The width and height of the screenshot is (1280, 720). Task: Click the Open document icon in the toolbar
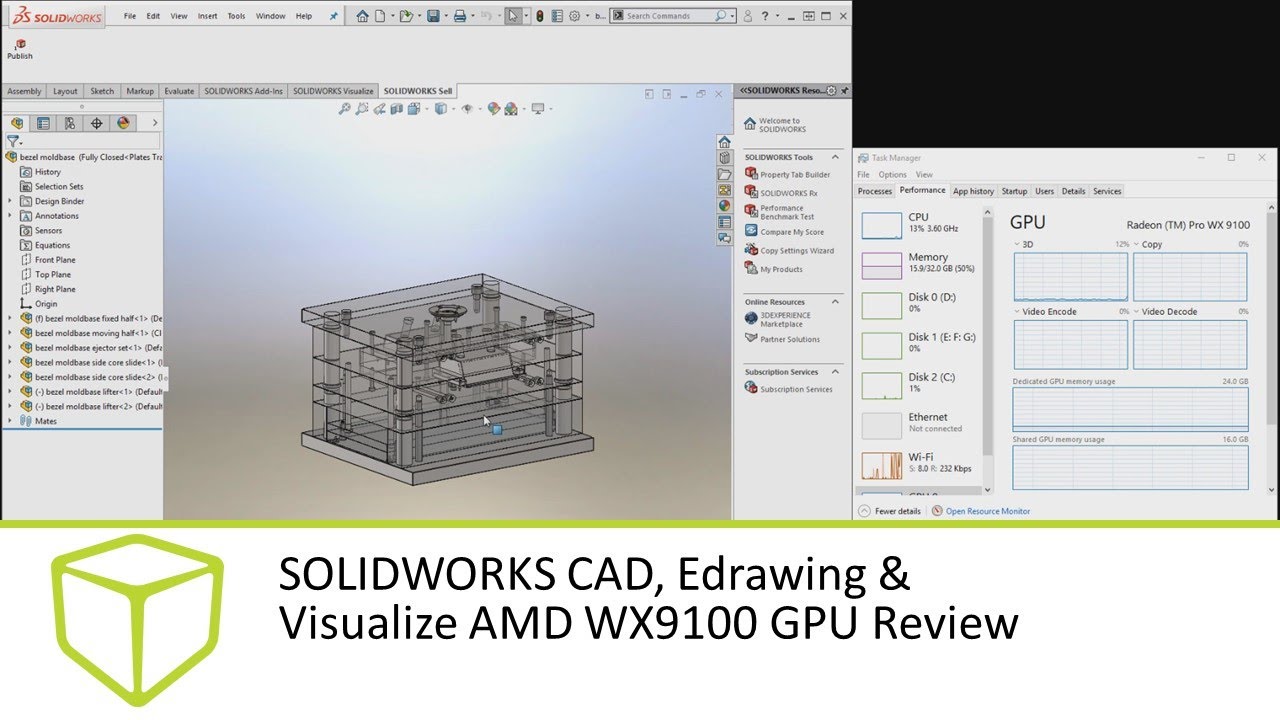(x=406, y=16)
